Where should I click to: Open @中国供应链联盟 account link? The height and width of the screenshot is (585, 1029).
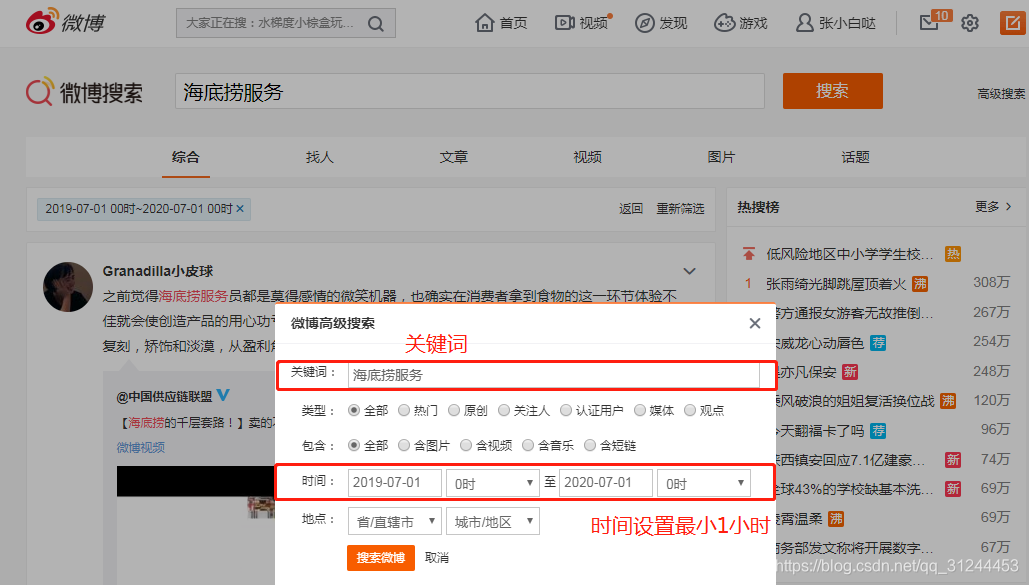click(165, 397)
